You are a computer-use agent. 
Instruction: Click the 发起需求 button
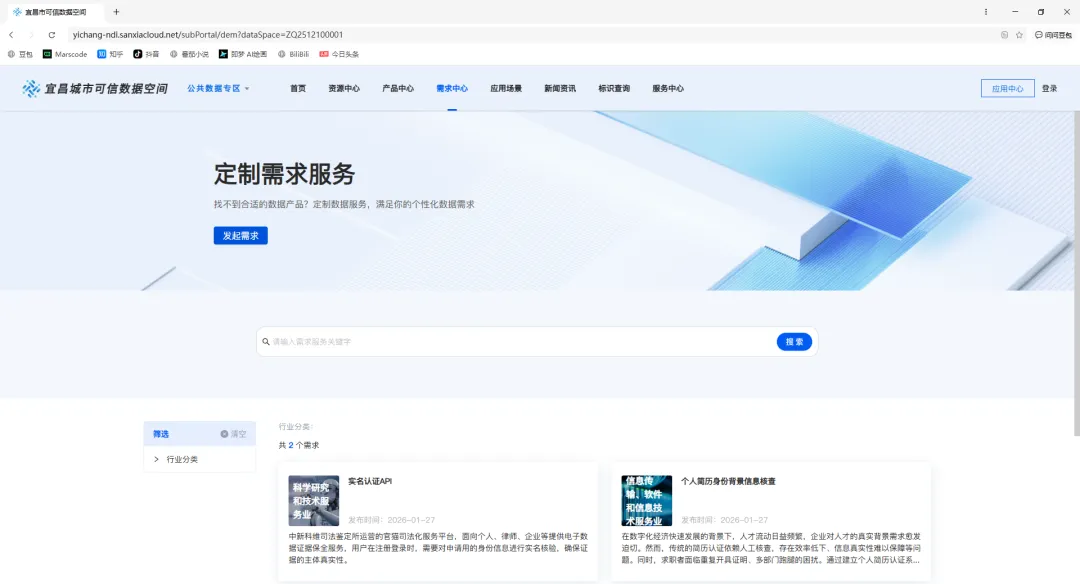coord(240,235)
